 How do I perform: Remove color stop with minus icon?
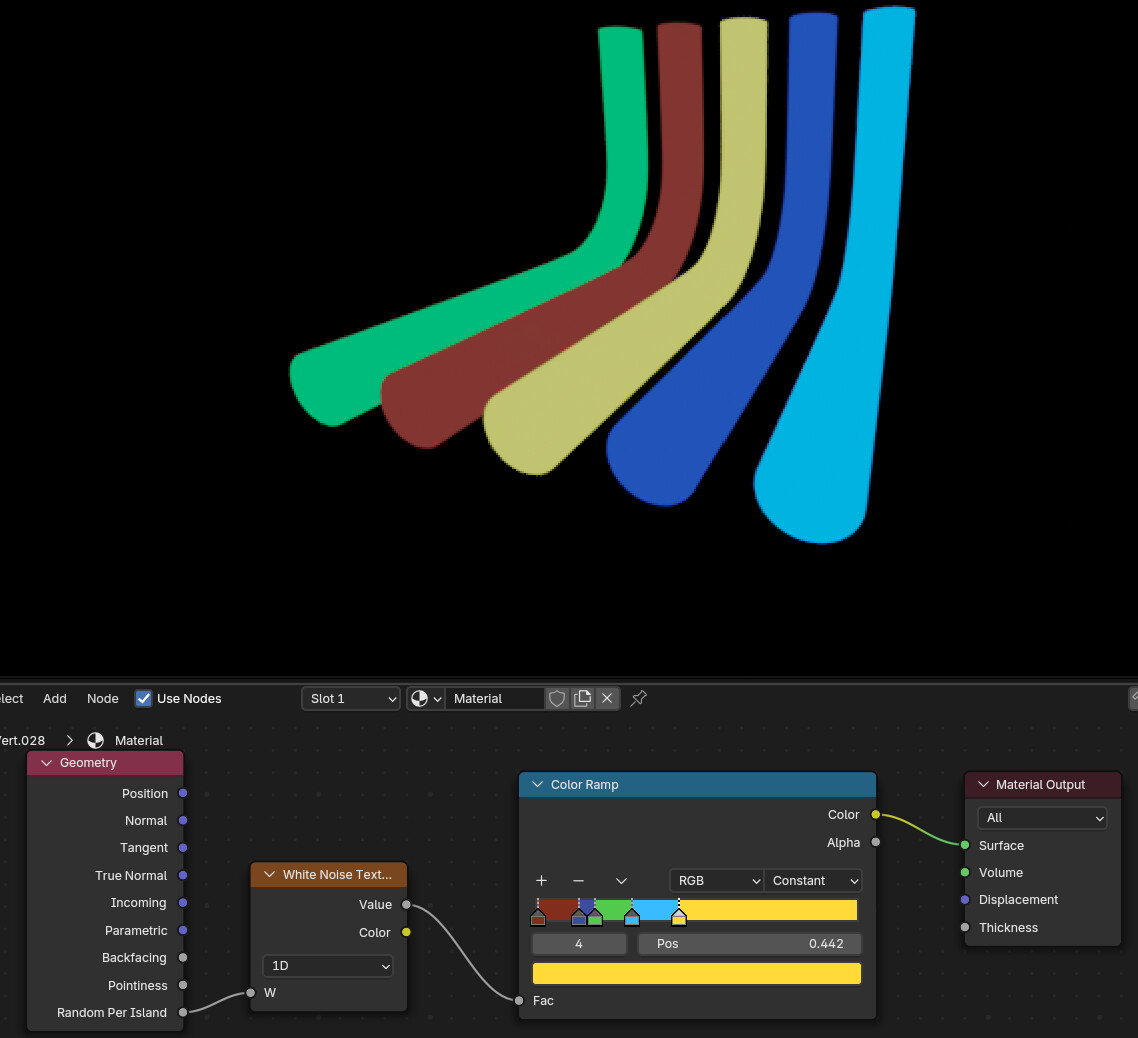coord(578,880)
